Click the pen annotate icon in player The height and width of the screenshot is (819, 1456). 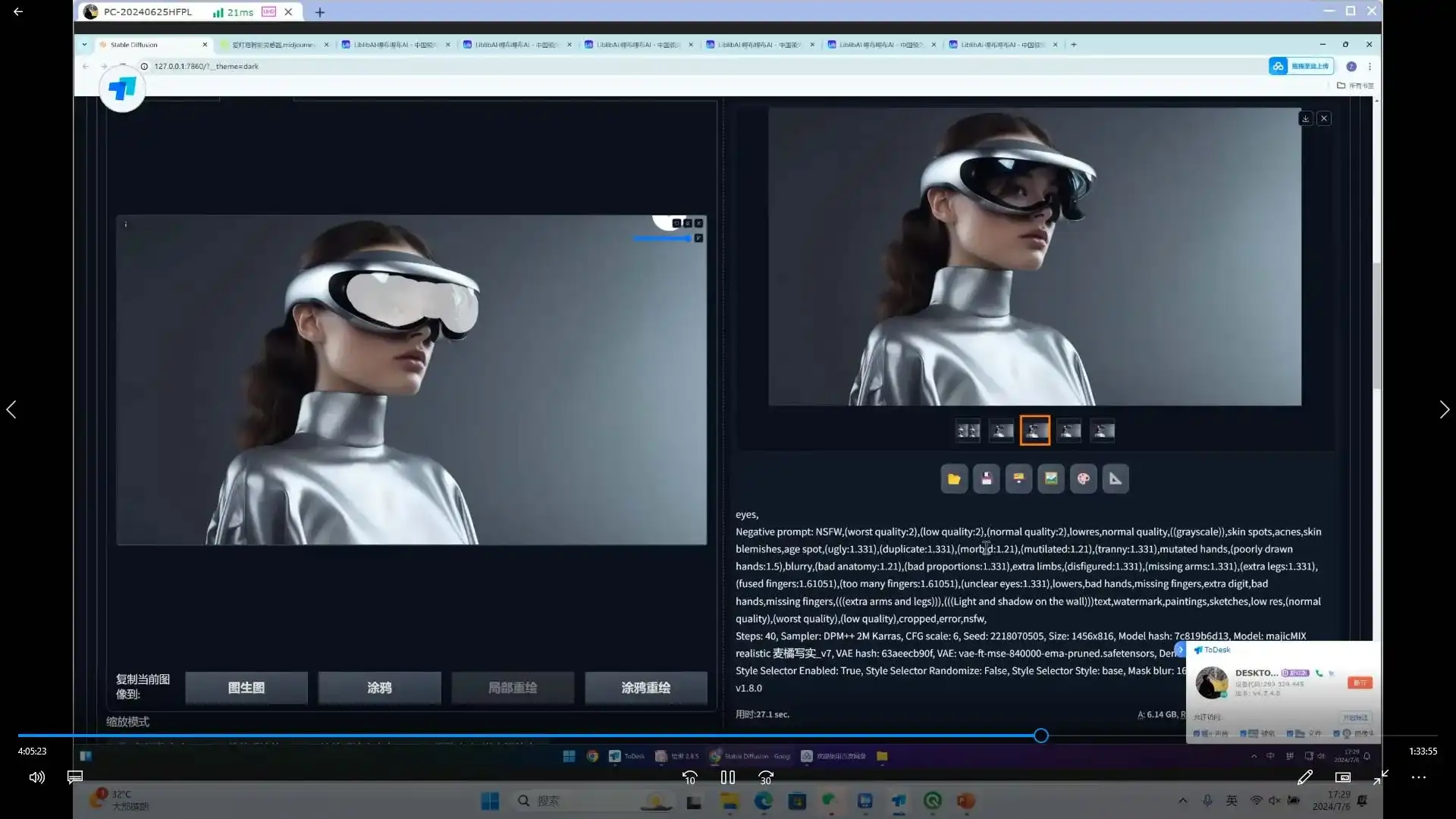[1304, 777]
